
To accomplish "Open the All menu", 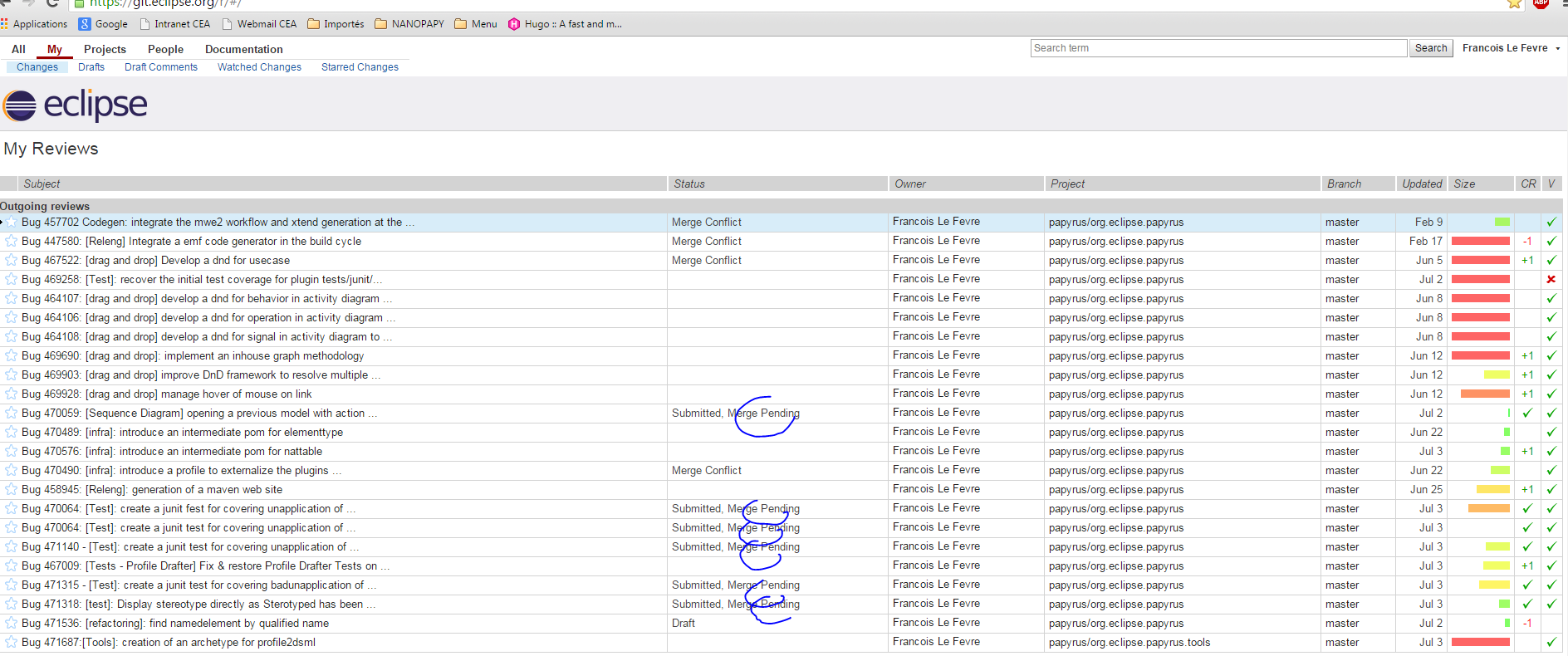I will (18, 49).
